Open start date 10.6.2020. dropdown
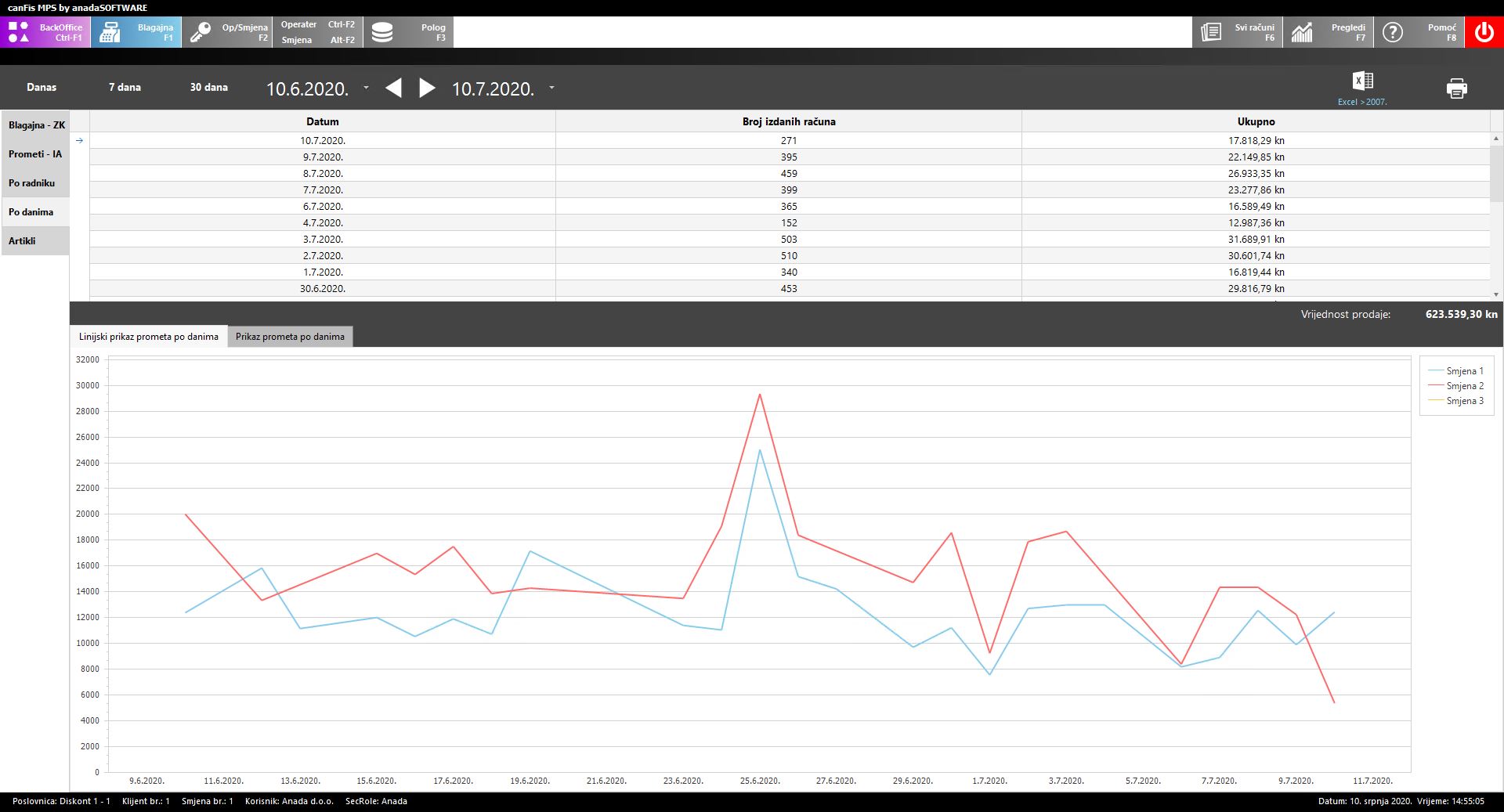The height and width of the screenshot is (812, 1504). pyautogui.click(x=366, y=88)
